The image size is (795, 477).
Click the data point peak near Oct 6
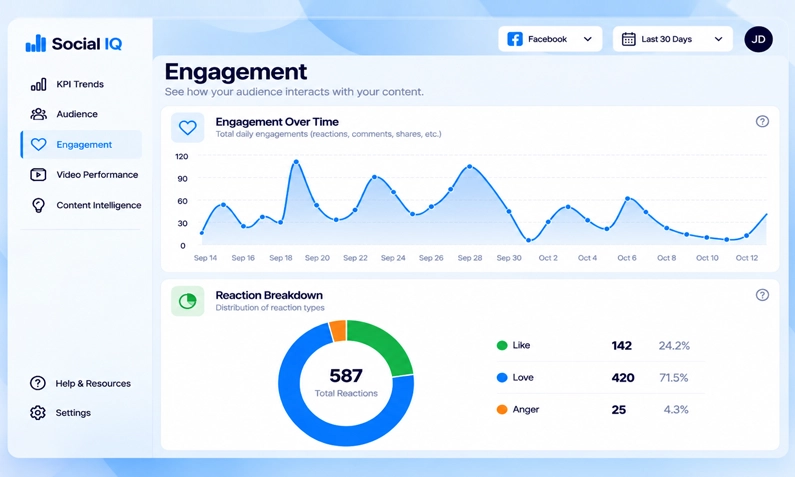click(x=628, y=199)
